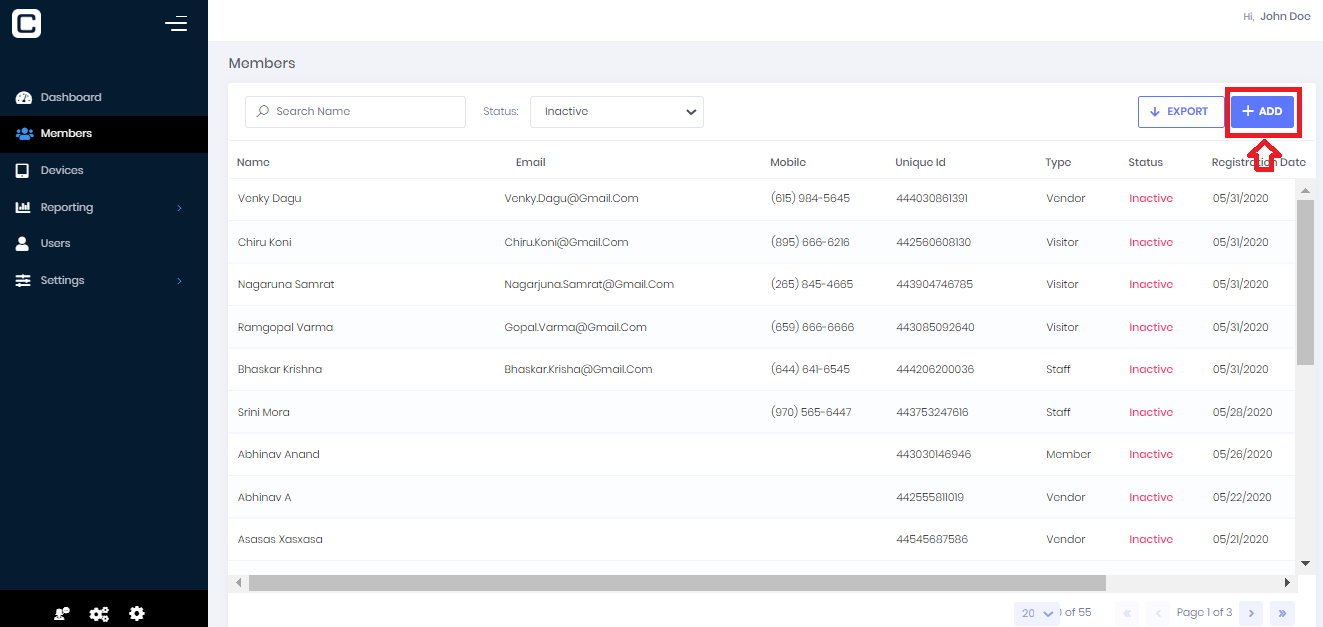Open the Status filter dropdown
This screenshot has height=627, width=1323.
[x=616, y=112]
